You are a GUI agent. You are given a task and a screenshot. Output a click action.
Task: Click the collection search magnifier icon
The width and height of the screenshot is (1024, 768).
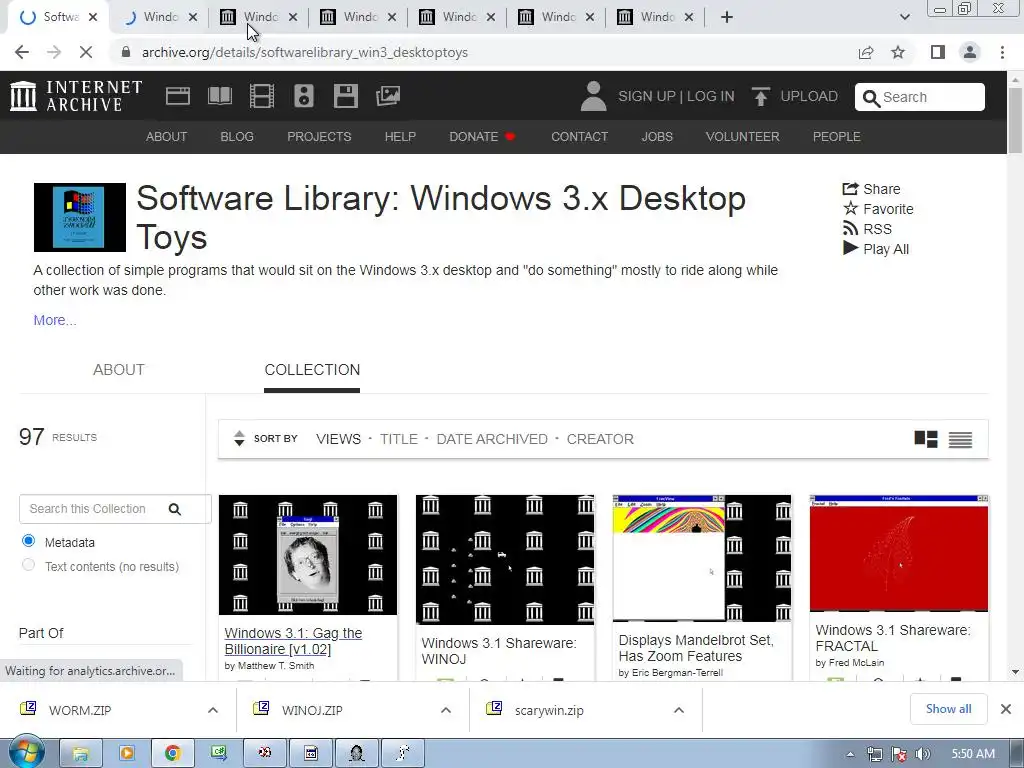(174, 509)
